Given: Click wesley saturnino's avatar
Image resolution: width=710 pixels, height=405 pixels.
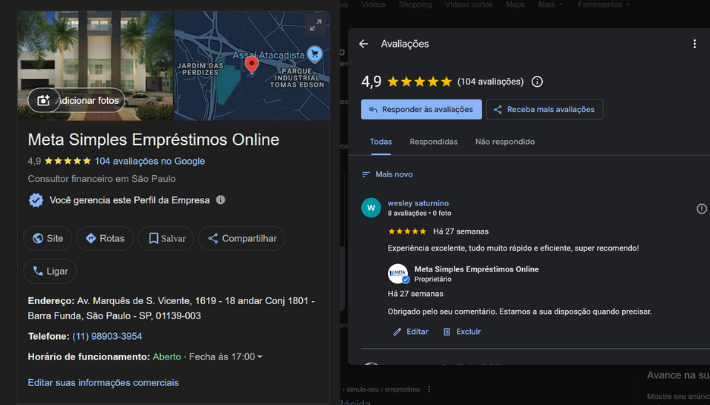Looking at the screenshot, I should pos(371,208).
